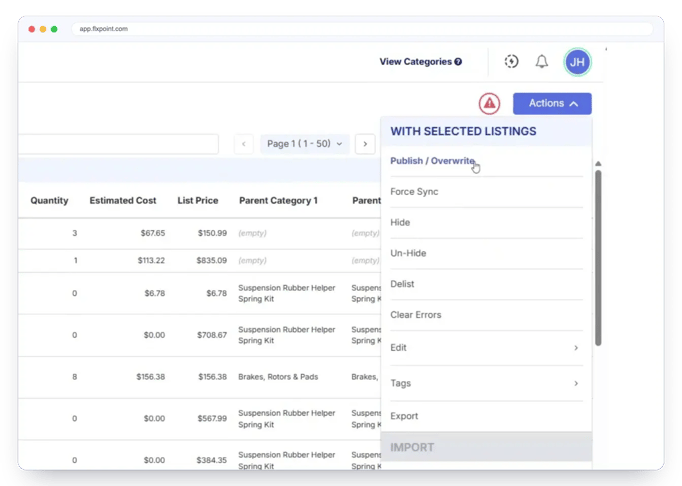Click the $835.09 list price cell

tap(211, 261)
